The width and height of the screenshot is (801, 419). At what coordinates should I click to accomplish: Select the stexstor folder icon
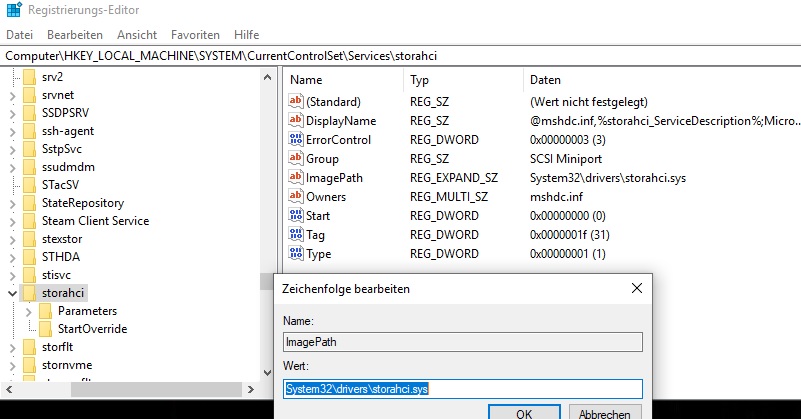pyautogui.click(x=30, y=239)
